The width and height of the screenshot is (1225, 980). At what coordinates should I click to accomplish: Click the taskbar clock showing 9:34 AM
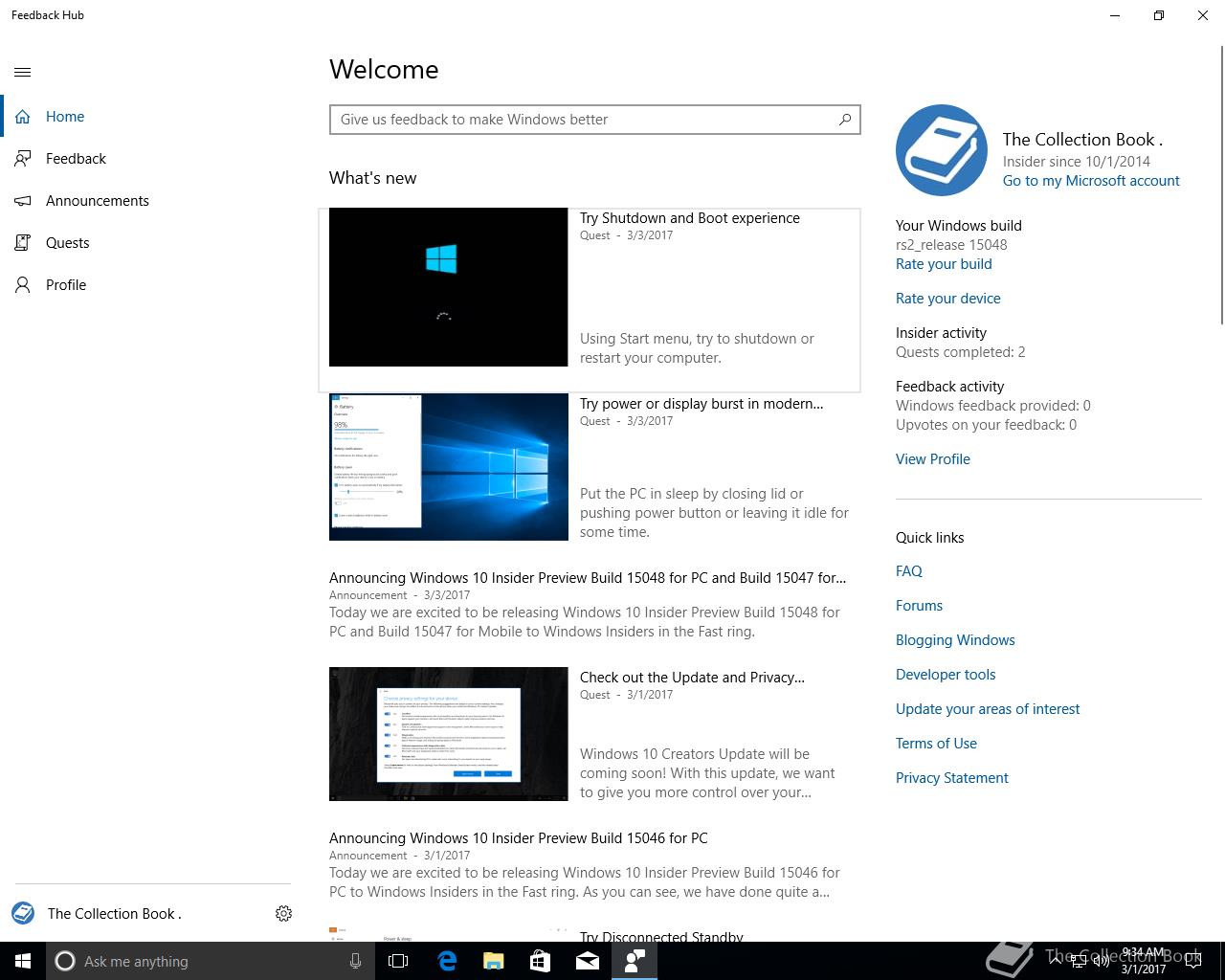(1144, 961)
